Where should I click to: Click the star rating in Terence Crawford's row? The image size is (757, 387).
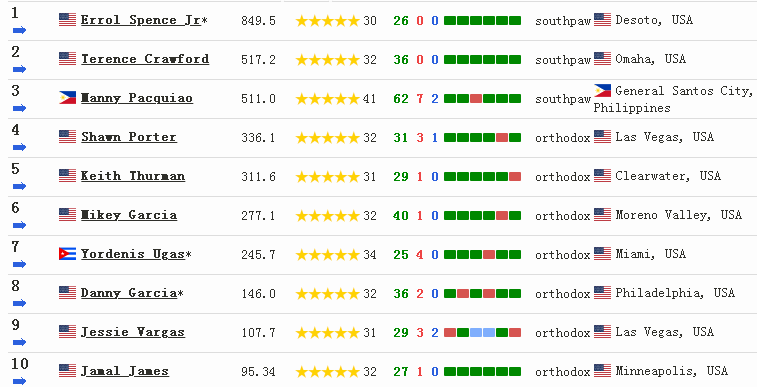(328, 60)
